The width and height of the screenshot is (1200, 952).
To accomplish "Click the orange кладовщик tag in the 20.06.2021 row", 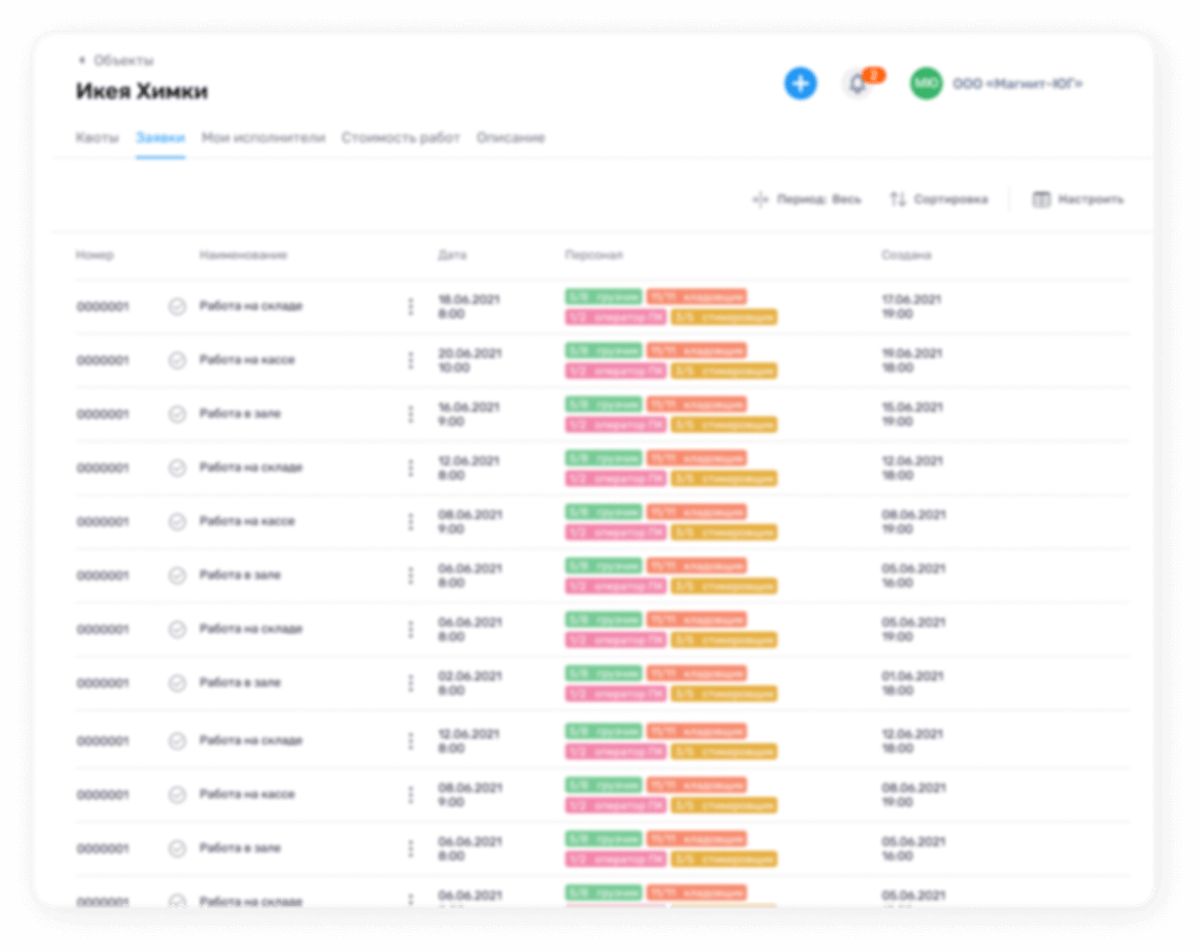I will point(696,351).
